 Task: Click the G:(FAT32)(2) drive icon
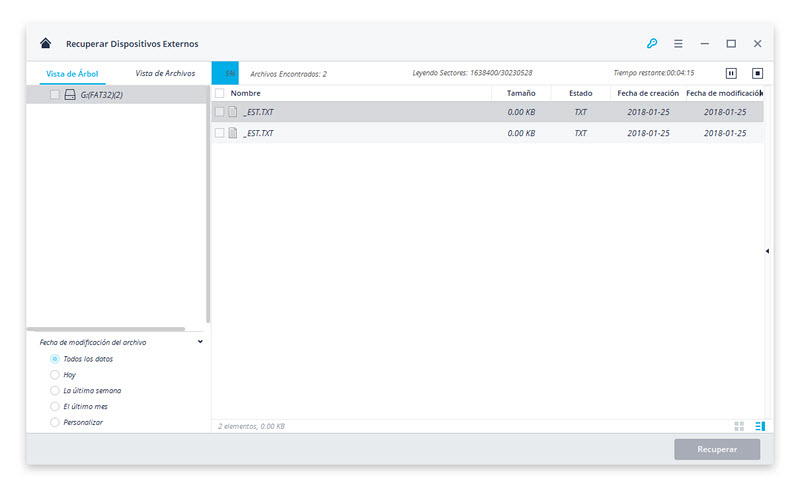pos(70,94)
